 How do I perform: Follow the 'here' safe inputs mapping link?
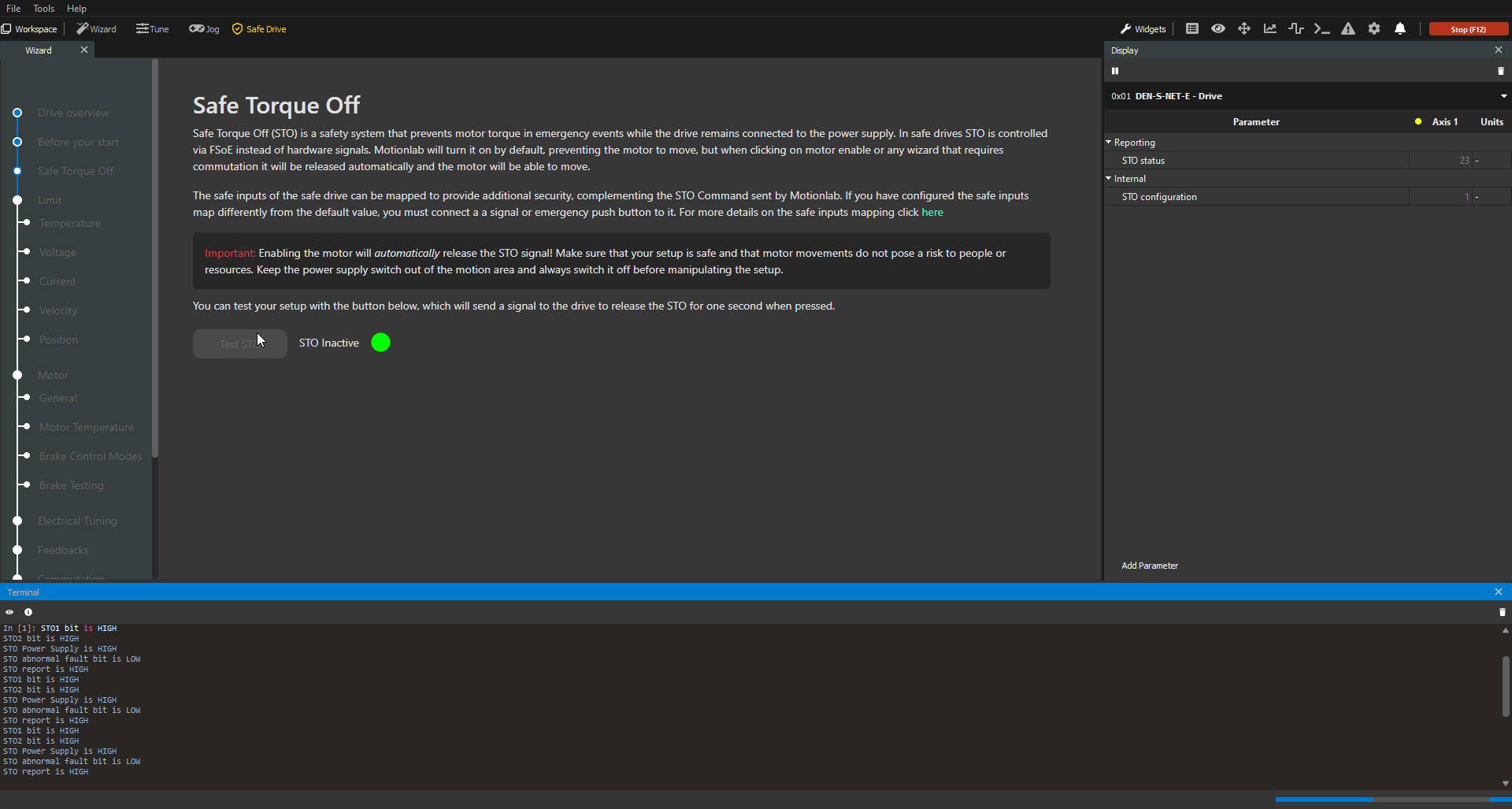tap(932, 213)
